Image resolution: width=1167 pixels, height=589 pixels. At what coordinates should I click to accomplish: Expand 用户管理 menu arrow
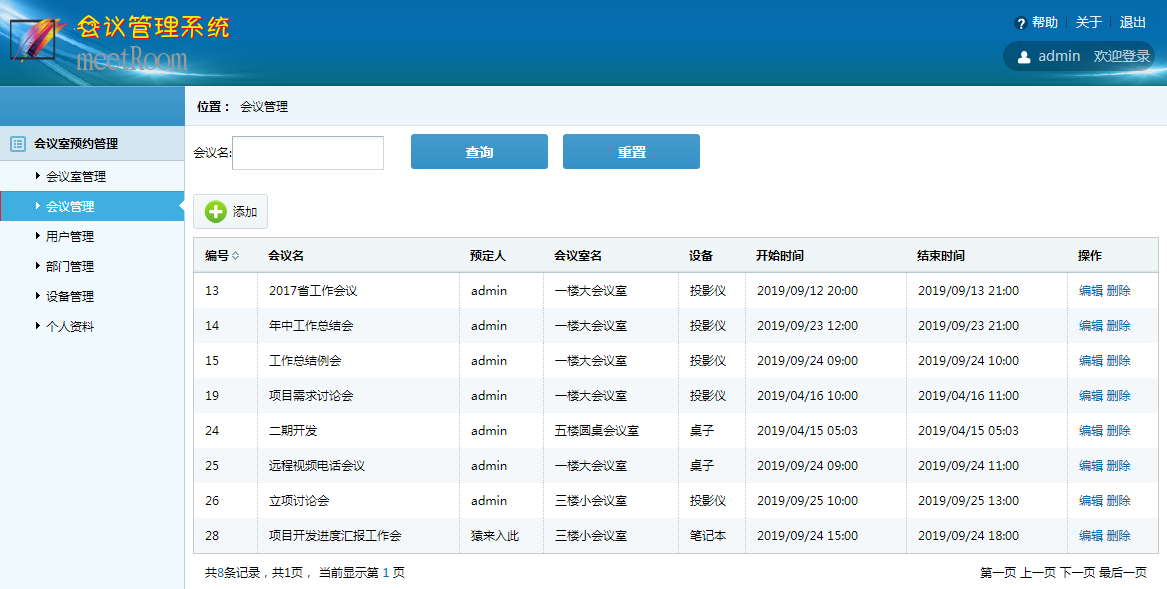point(38,236)
